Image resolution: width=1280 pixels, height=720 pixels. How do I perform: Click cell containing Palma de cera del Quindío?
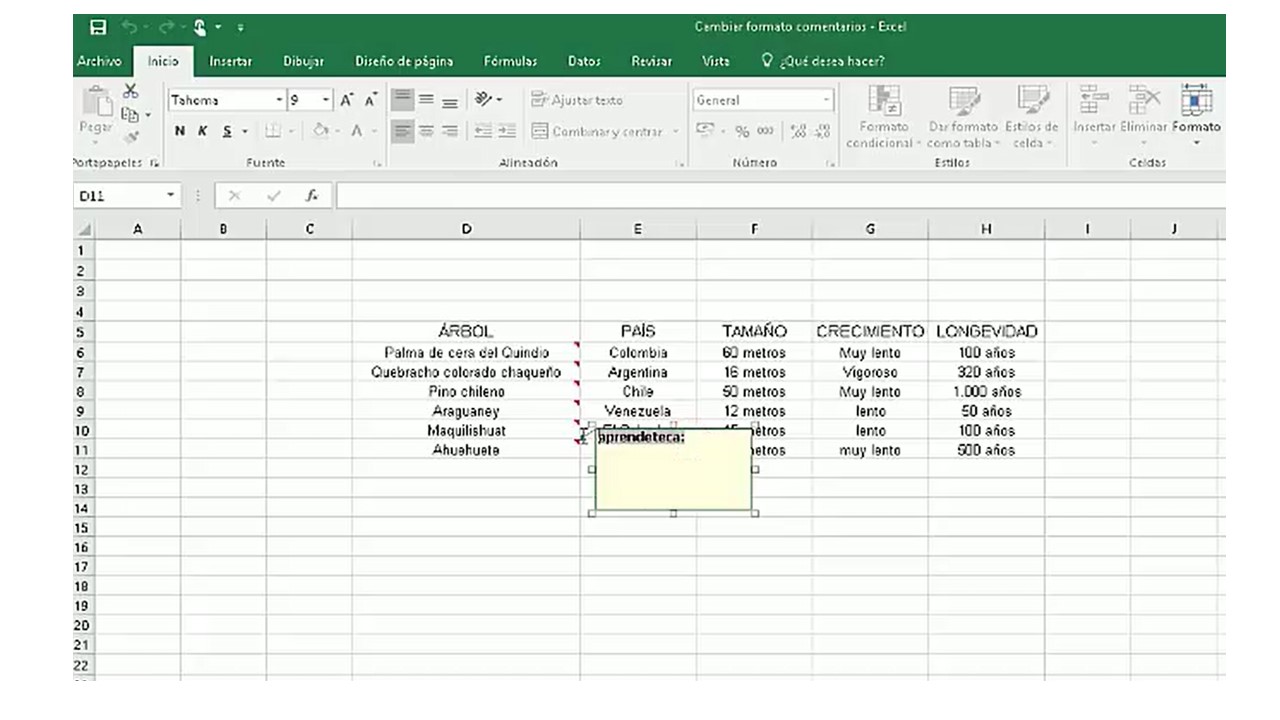click(x=466, y=352)
